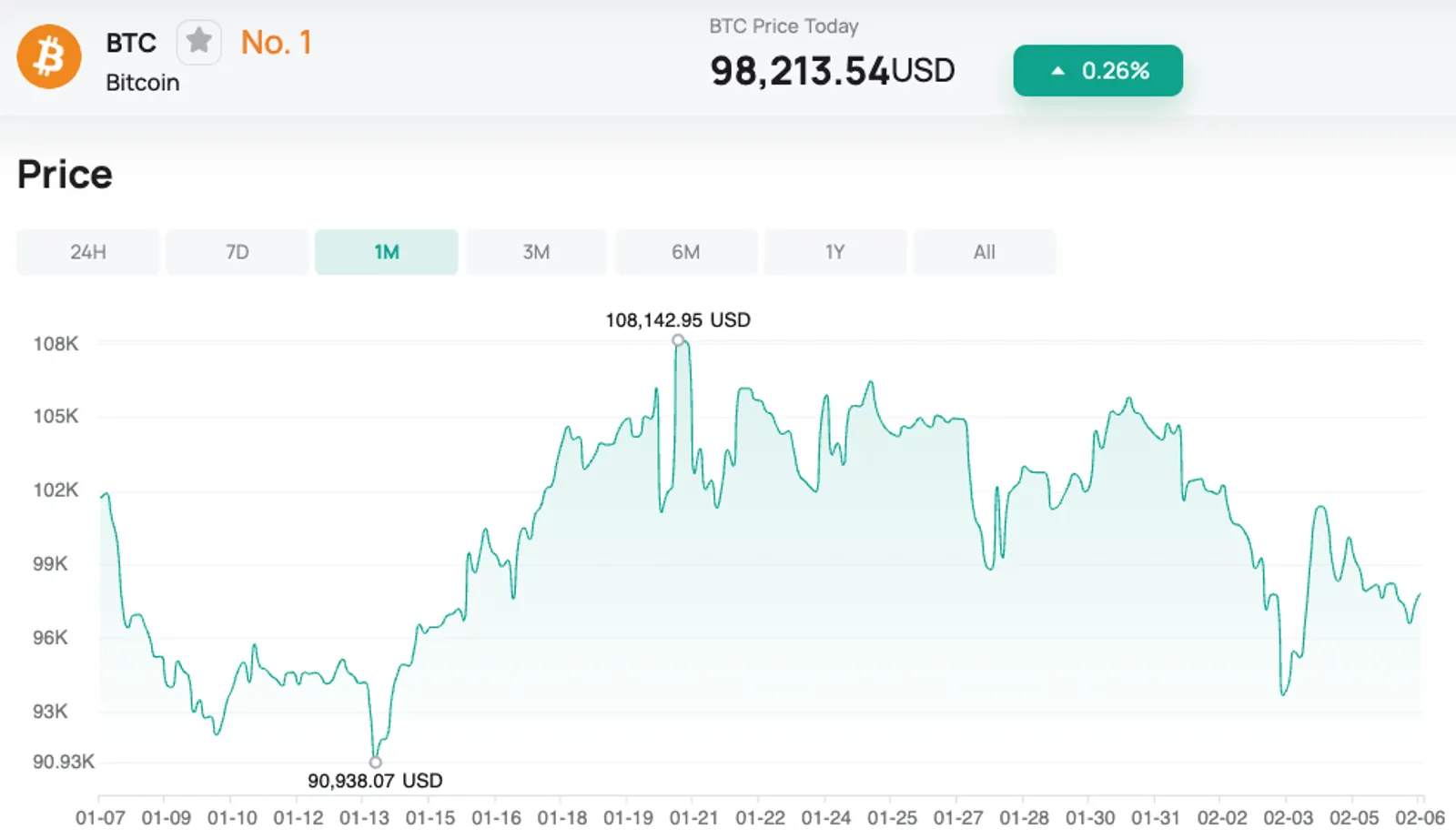Select the 7D time range tab
This screenshot has height=839, width=1456.
coord(238,252)
